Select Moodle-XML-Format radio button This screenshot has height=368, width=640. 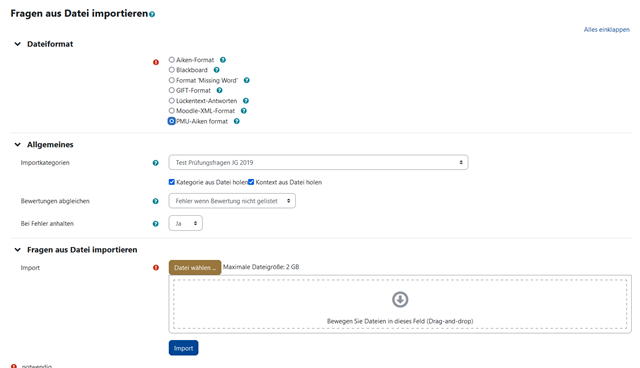pos(172,111)
